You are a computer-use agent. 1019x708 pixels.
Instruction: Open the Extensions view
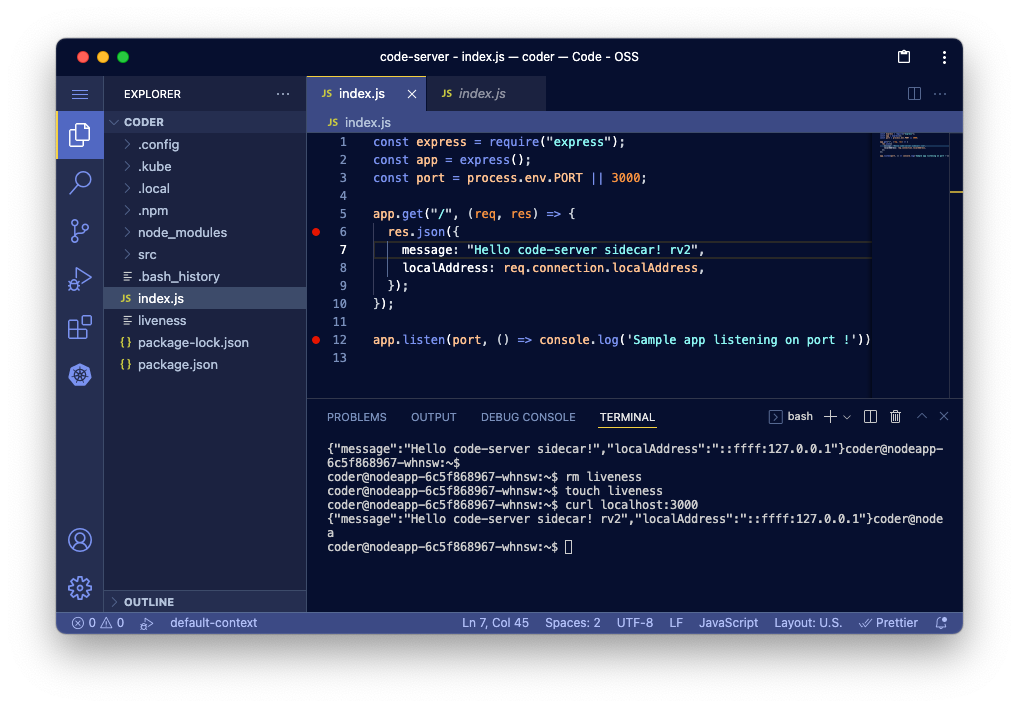[x=79, y=327]
